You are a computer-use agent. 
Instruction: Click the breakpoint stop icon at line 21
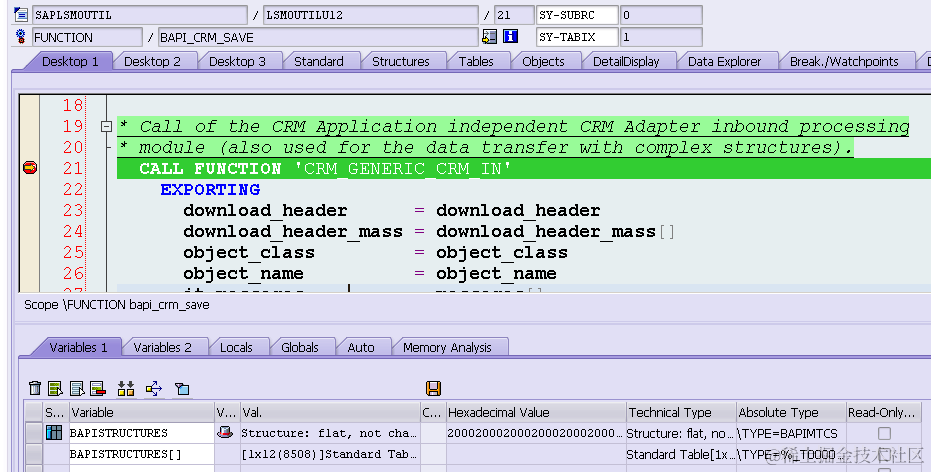[30, 168]
